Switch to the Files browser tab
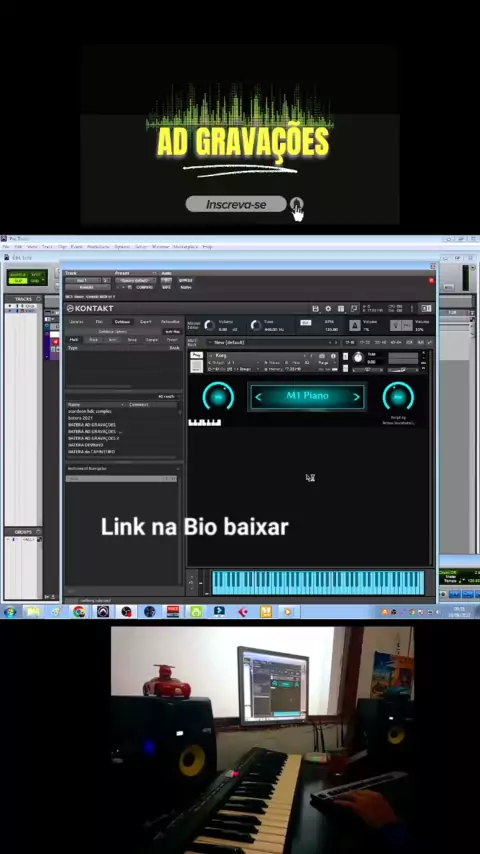The width and height of the screenshot is (480, 854). point(99,322)
